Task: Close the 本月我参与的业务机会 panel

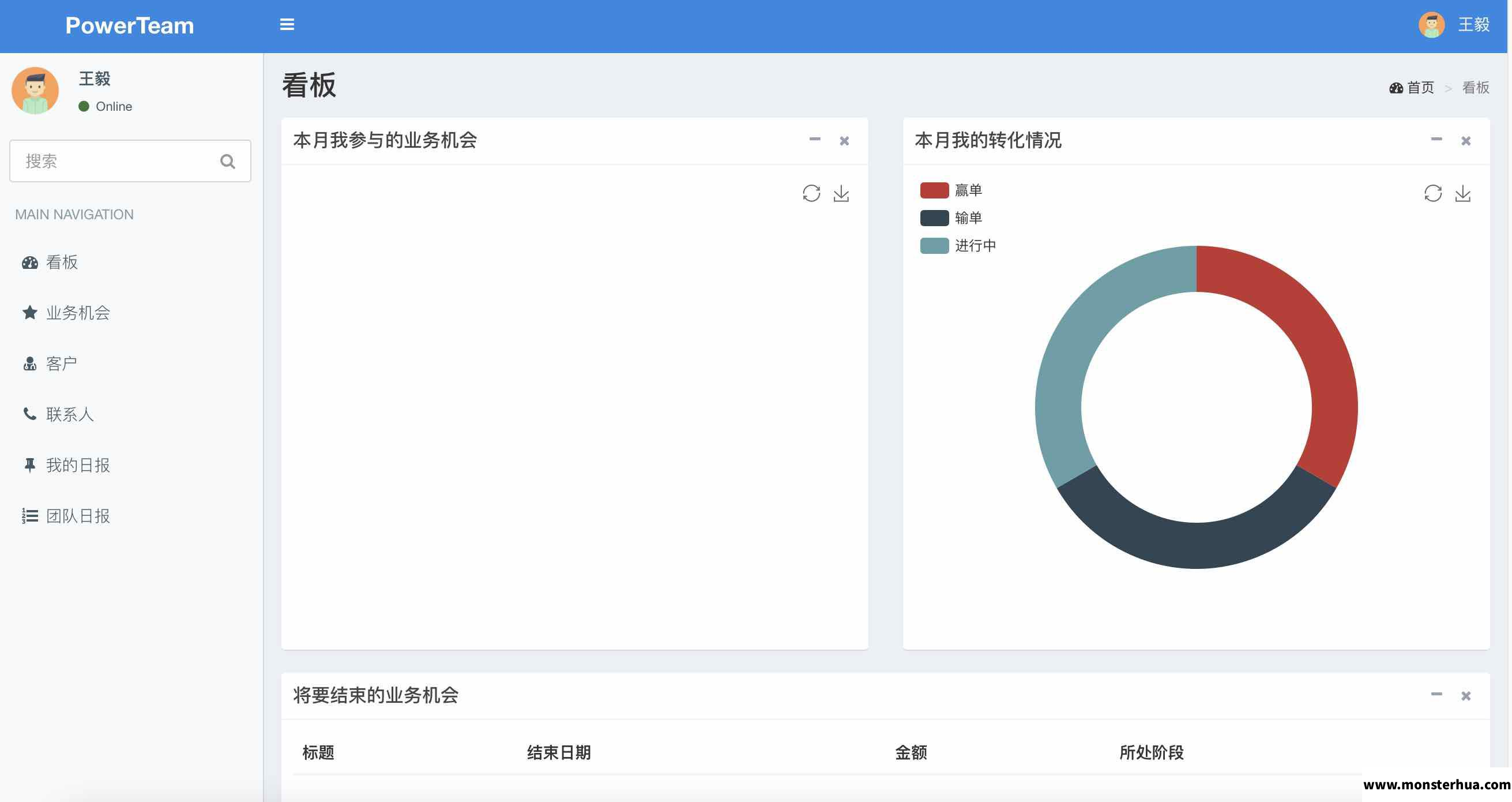Action: pos(844,141)
